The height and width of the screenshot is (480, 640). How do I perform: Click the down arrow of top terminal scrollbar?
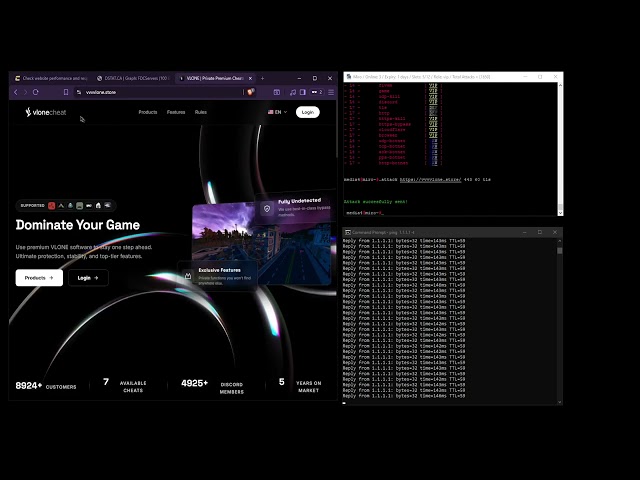560,213
